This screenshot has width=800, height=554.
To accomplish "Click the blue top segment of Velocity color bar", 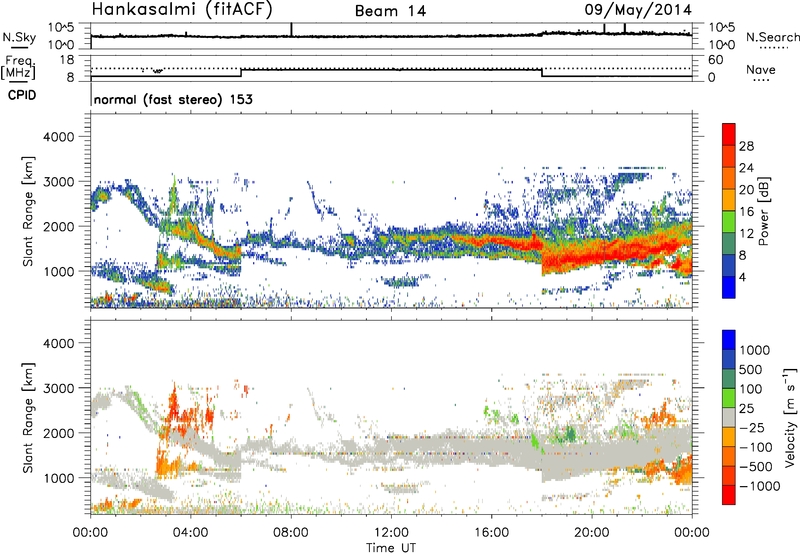I will click(x=729, y=340).
